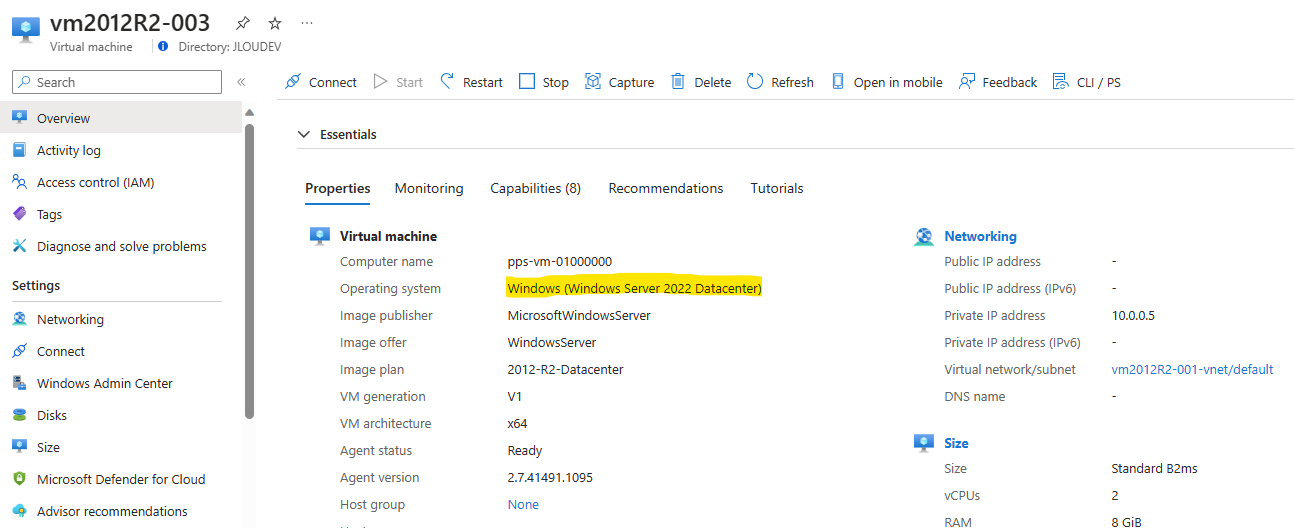Click the Open in mobile phone icon

coord(838,82)
